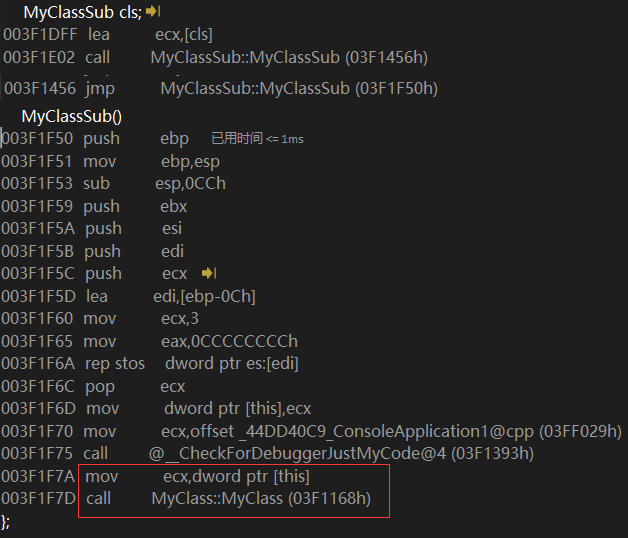Screen dimensions: 628x538
Task: Click the source line MyClassSub cls;
Action: [x=83, y=12]
